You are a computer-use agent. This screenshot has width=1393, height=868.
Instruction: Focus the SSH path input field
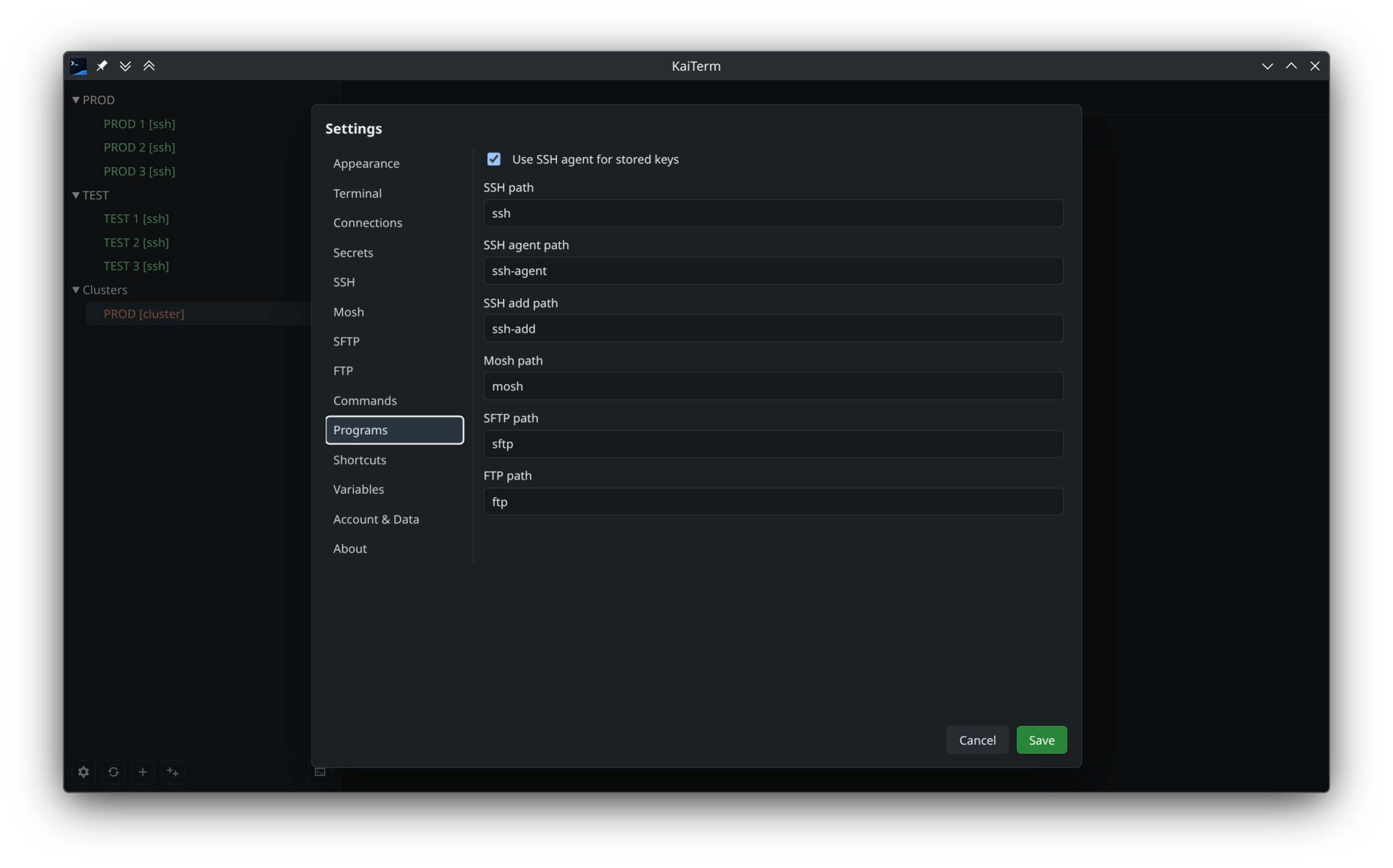(x=773, y=213)
